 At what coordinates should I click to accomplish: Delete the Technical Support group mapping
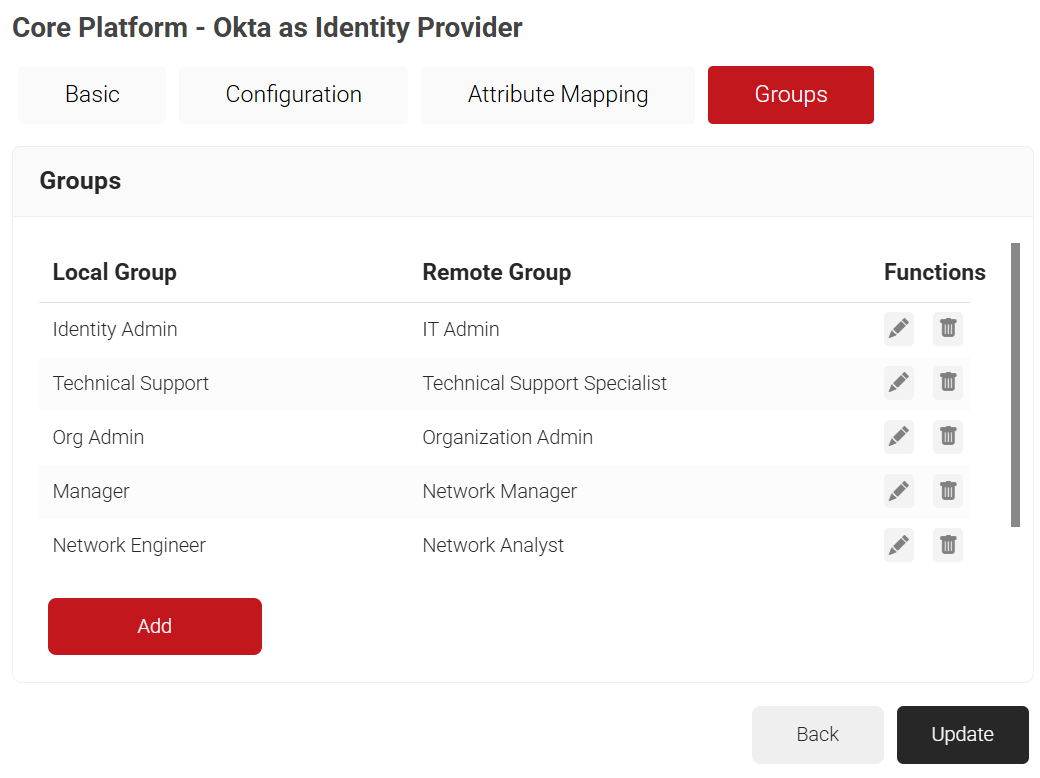coord(948,383)
